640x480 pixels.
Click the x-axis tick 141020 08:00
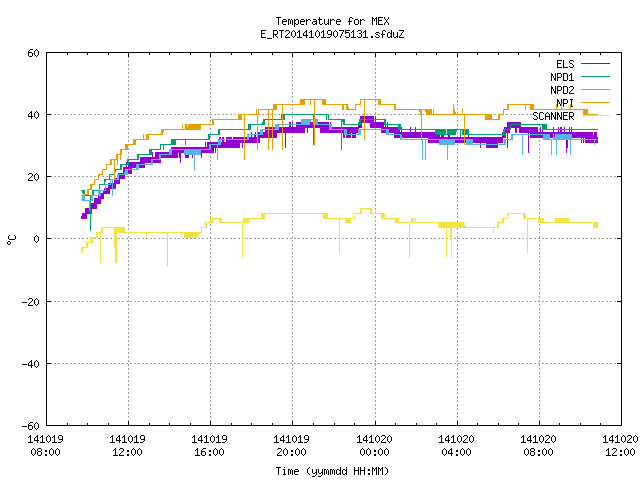click(538, 446)
